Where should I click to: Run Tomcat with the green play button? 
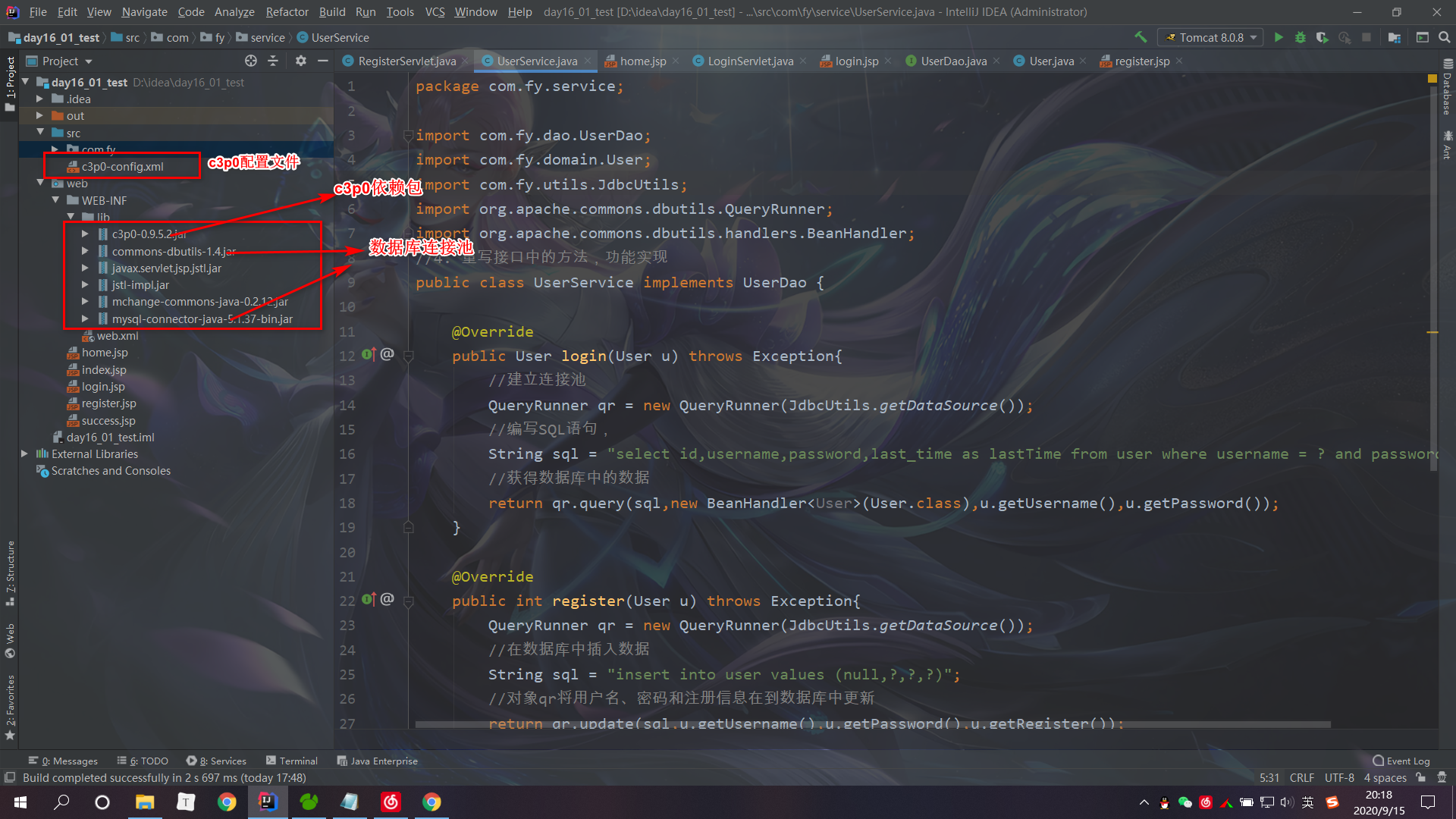(1279, 37)
